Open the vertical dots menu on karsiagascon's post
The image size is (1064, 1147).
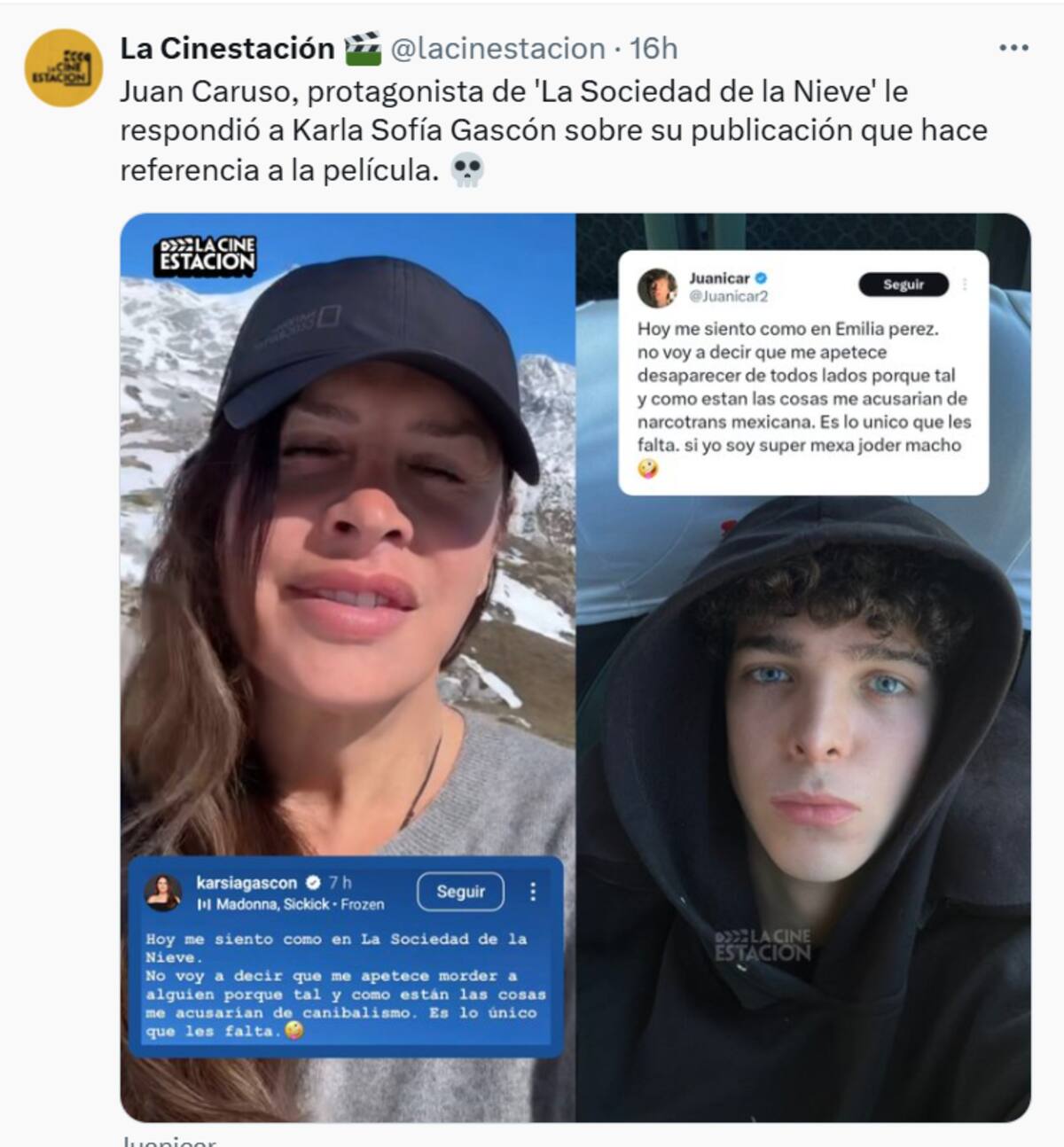coord(533,892)
